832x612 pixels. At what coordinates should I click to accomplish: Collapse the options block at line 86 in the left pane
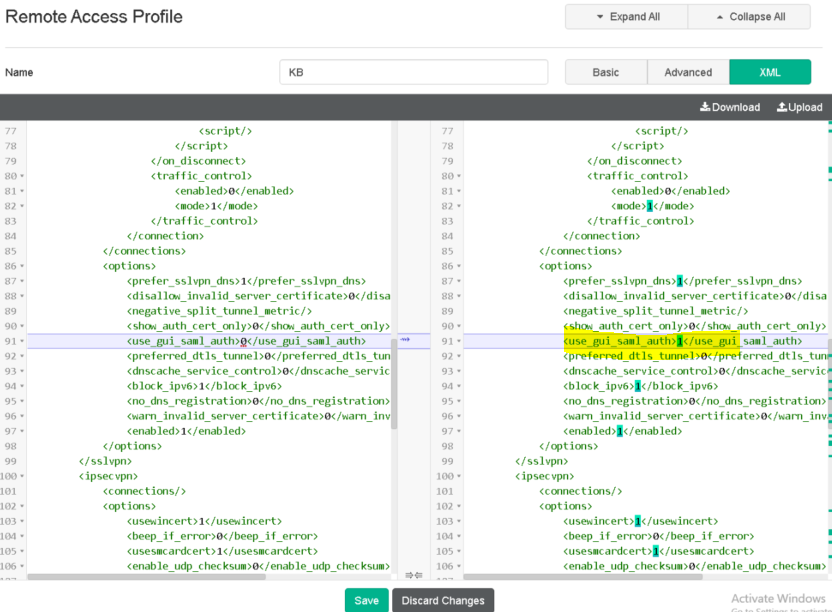click(23, 266)
